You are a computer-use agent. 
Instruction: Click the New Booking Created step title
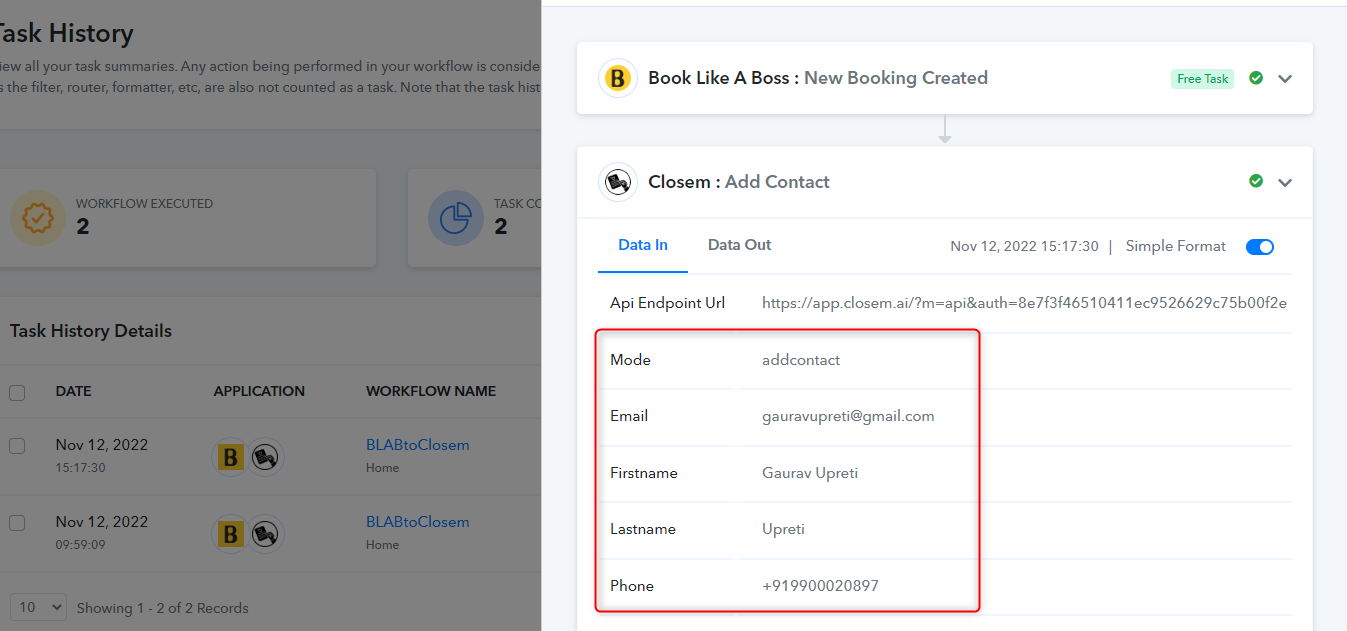(896, 78)
